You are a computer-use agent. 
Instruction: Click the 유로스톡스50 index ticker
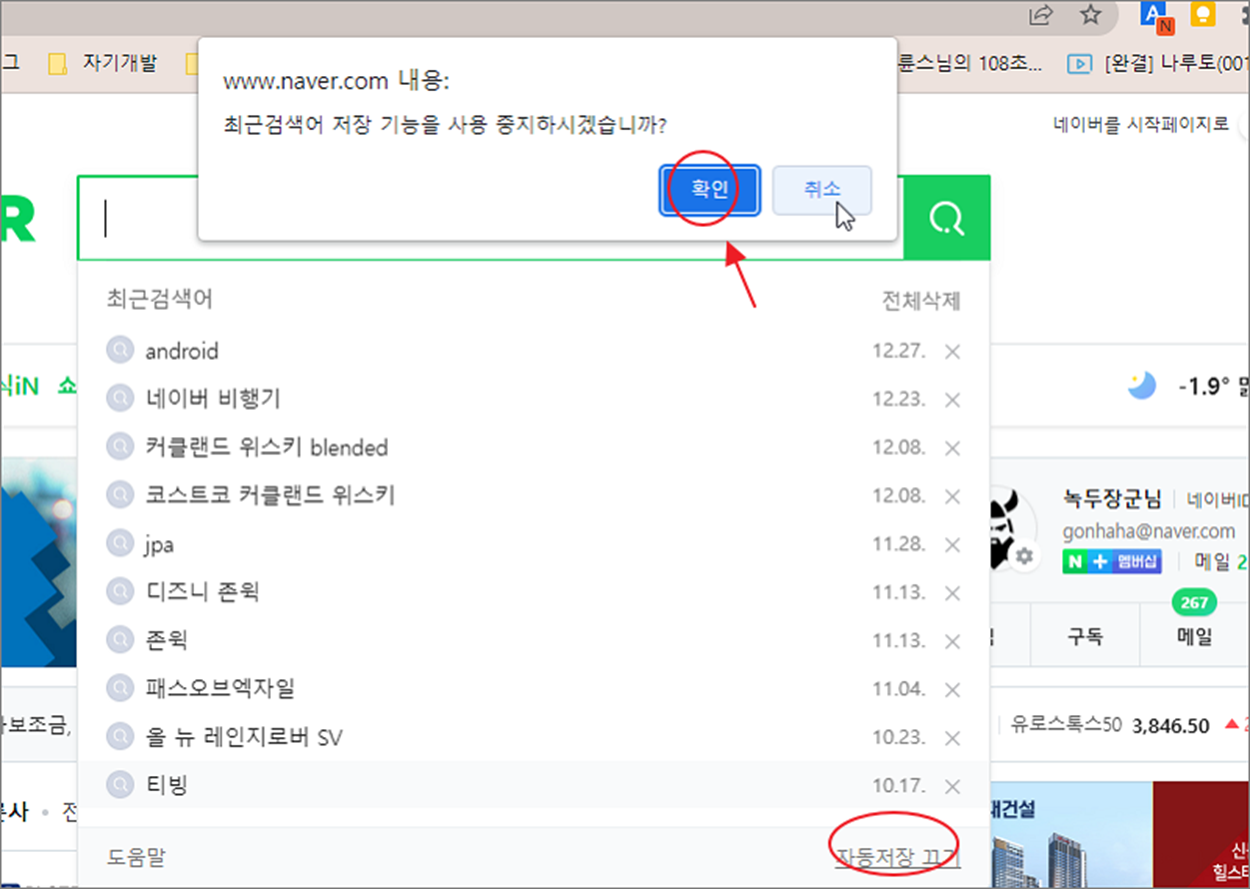(1066, 724)
